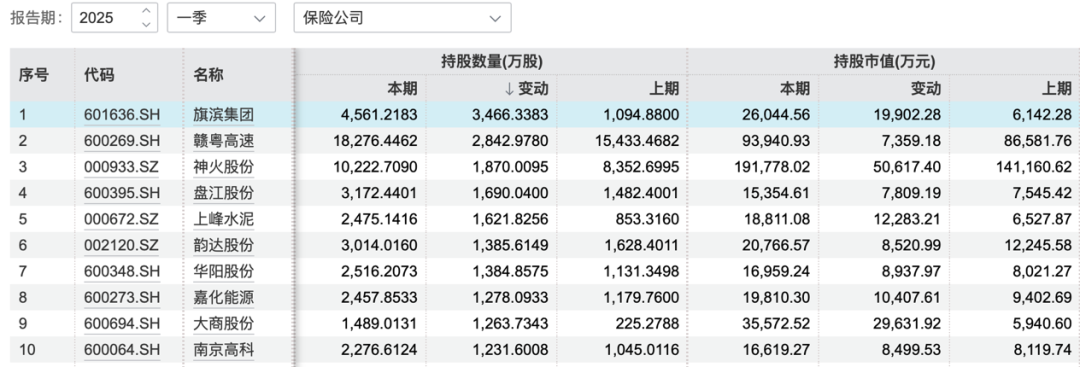
Task: Open stock name 华阳股份
Action: point(223,271)
